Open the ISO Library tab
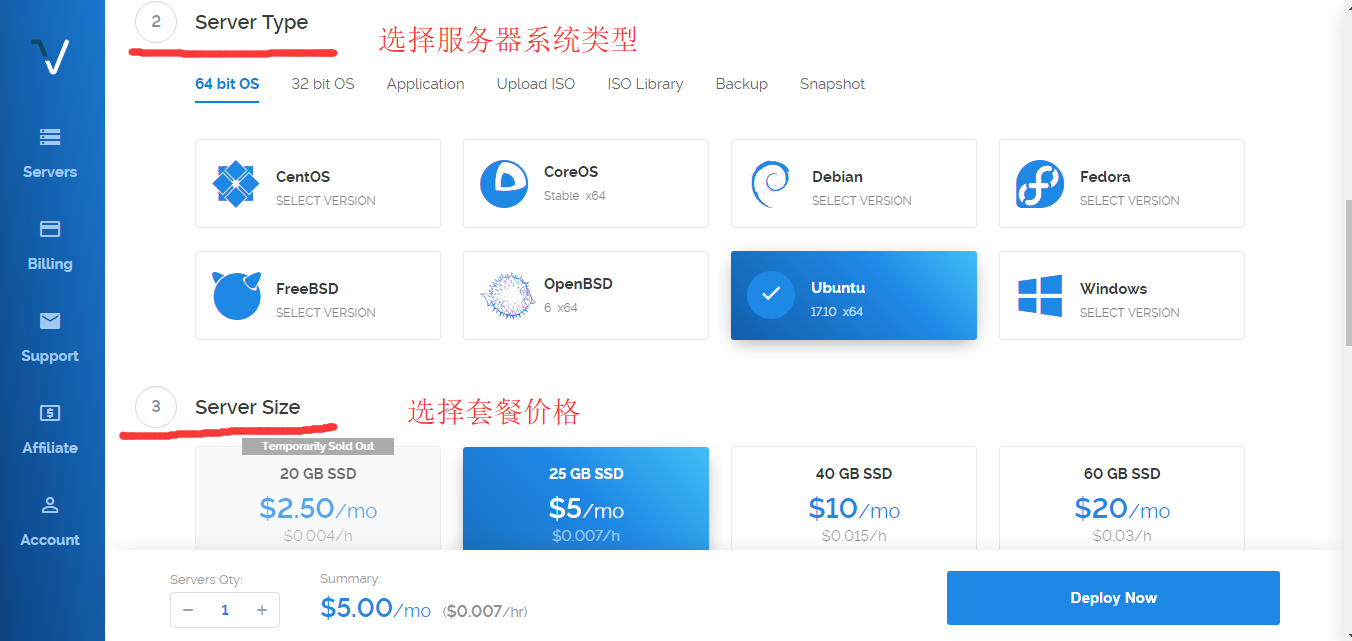 [646, 84]
